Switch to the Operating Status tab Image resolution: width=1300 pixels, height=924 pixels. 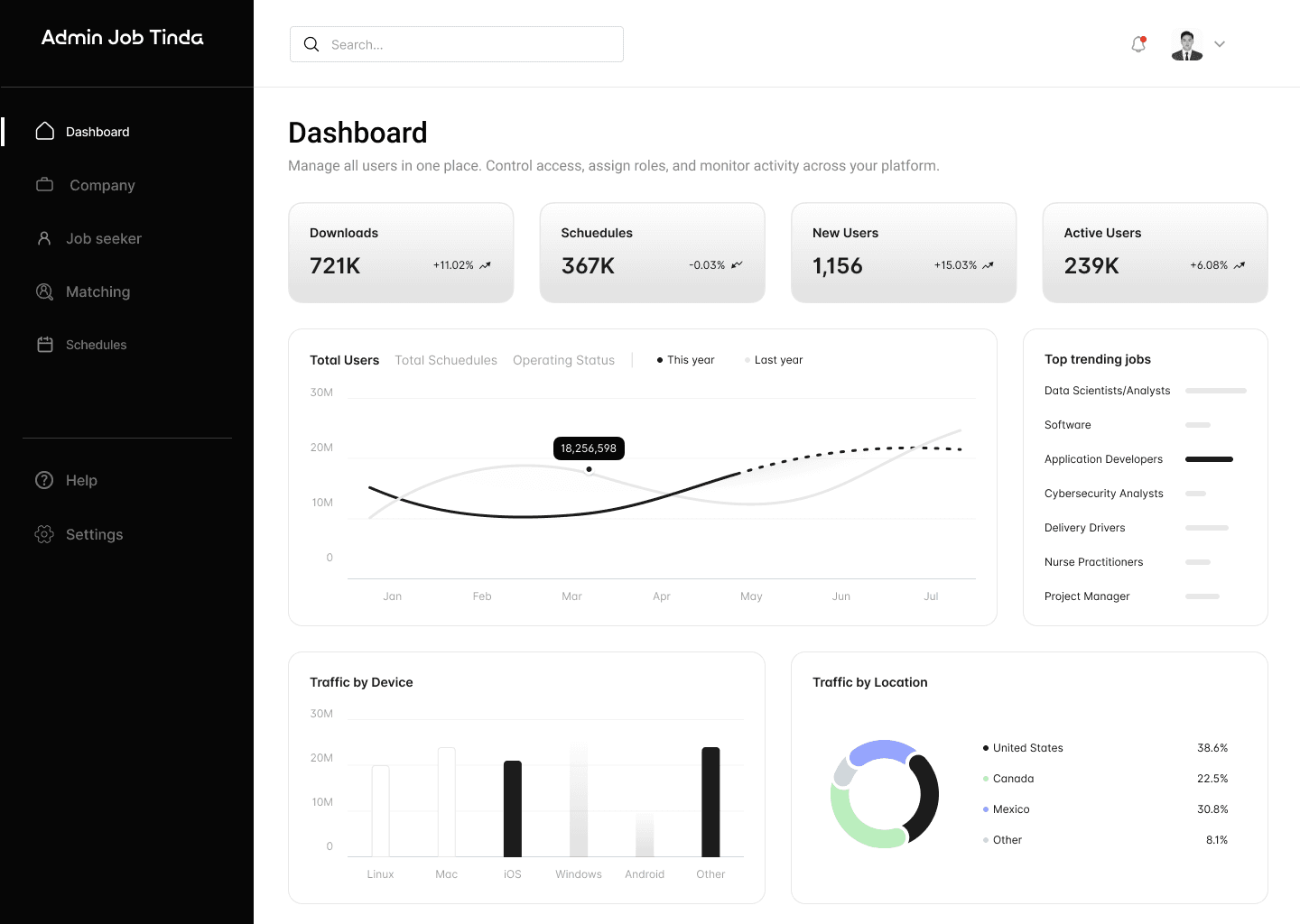click(x=563, y=360)
